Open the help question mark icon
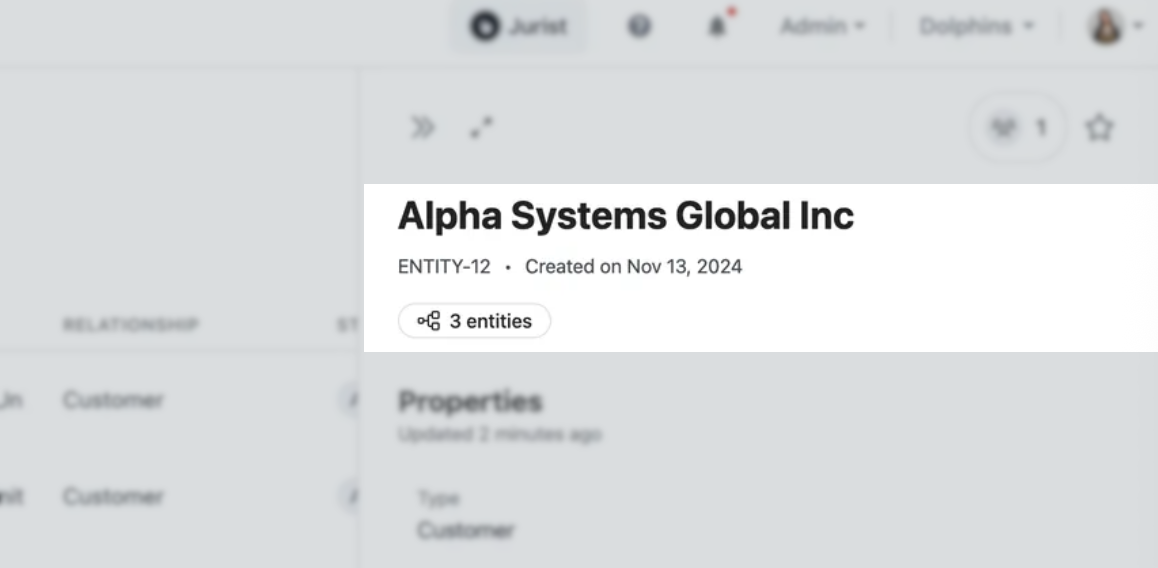Screen dimensions: 1158x568 click(x=639, y=27)
